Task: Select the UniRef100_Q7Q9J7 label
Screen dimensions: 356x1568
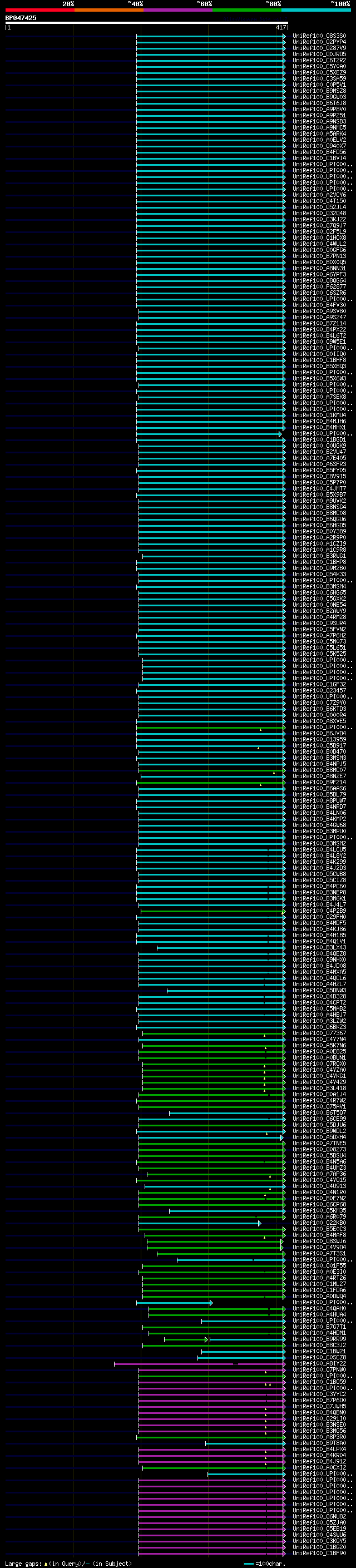Action: [x=319, y=225]
